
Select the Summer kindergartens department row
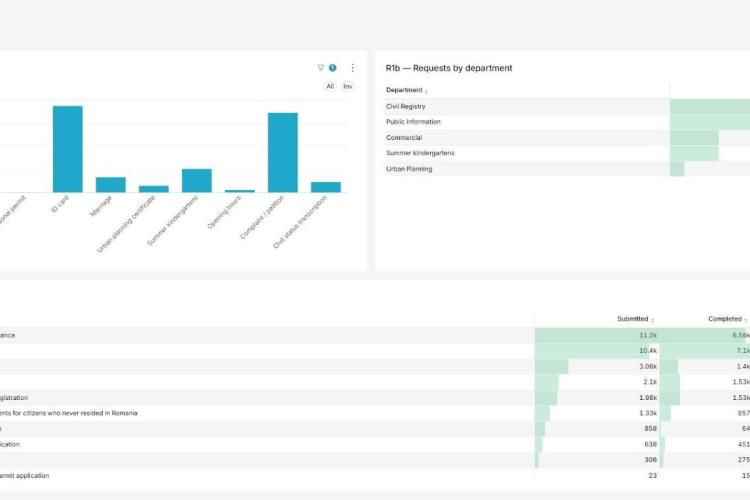click(x=567, y=153)
